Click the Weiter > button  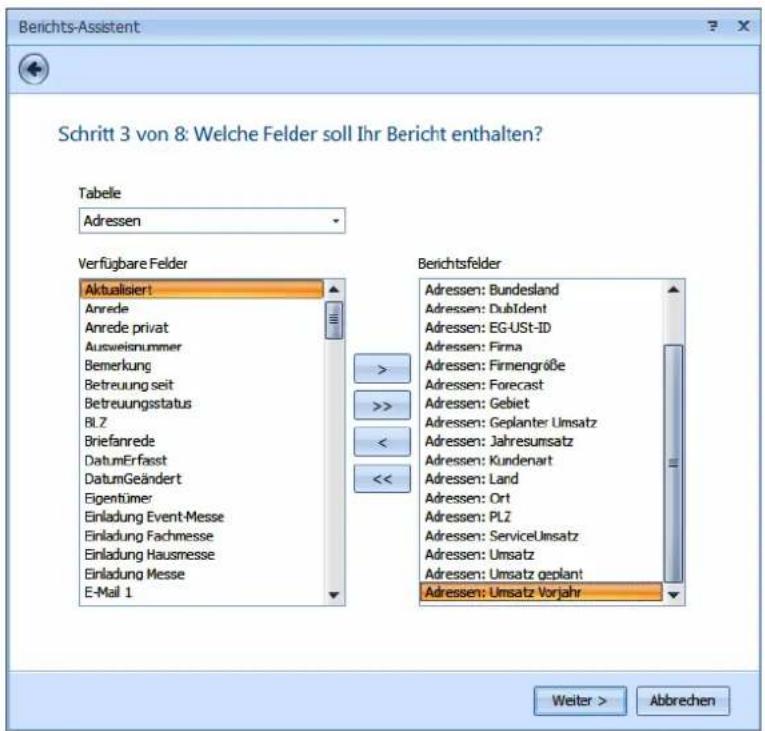580,701
